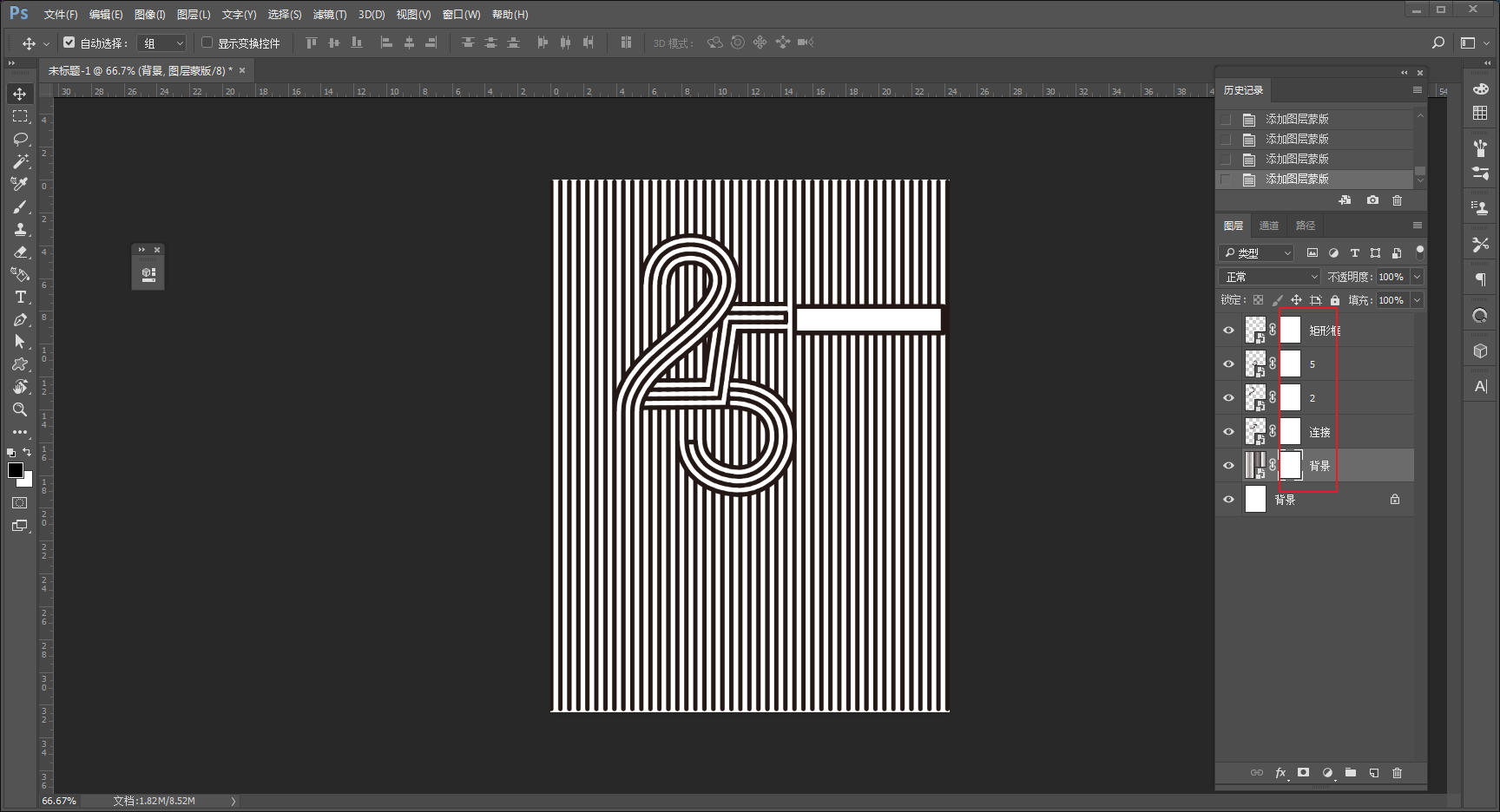The image size is (1500, 812).
Task: Hide the 矩形框 layer
Action: point(1228,331)
